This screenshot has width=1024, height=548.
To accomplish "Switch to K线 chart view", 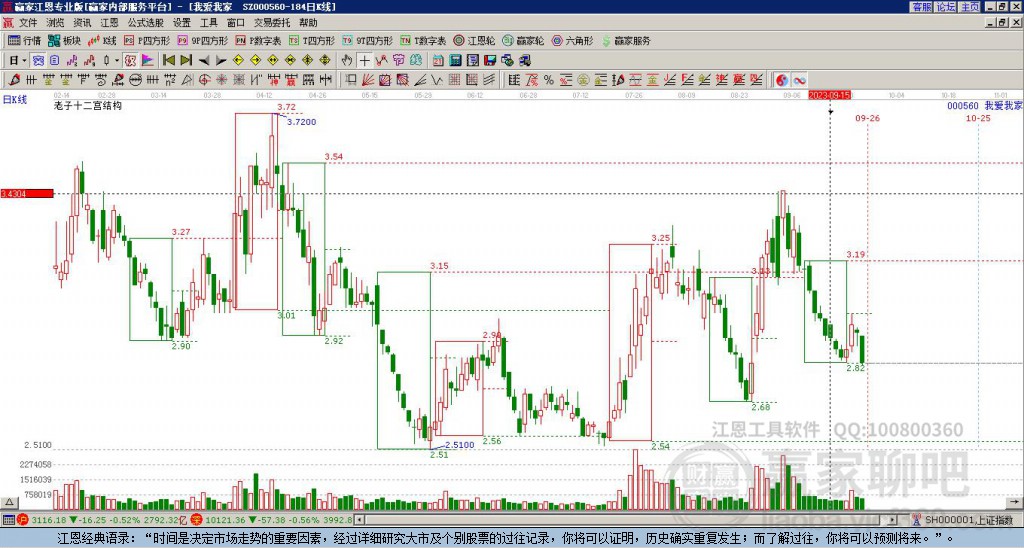I will (103, 40).
